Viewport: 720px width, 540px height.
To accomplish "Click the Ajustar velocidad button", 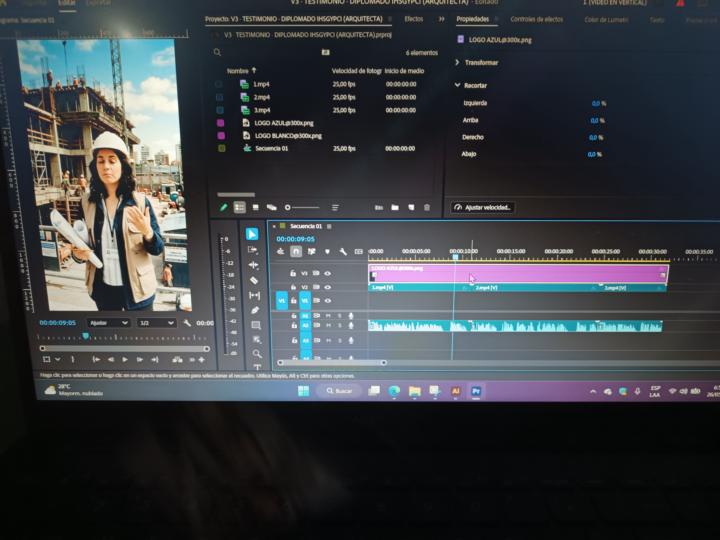I will (483, 208).
